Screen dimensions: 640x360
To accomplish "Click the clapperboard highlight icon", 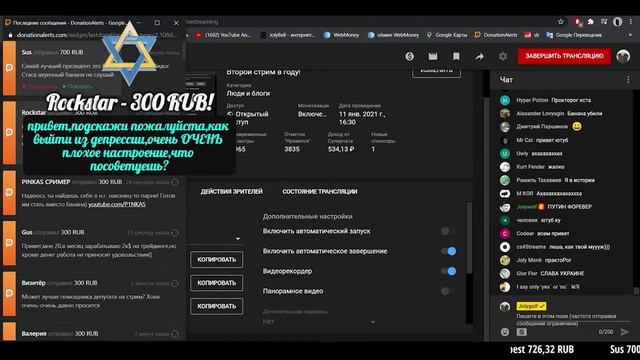I will pos(433,56).
